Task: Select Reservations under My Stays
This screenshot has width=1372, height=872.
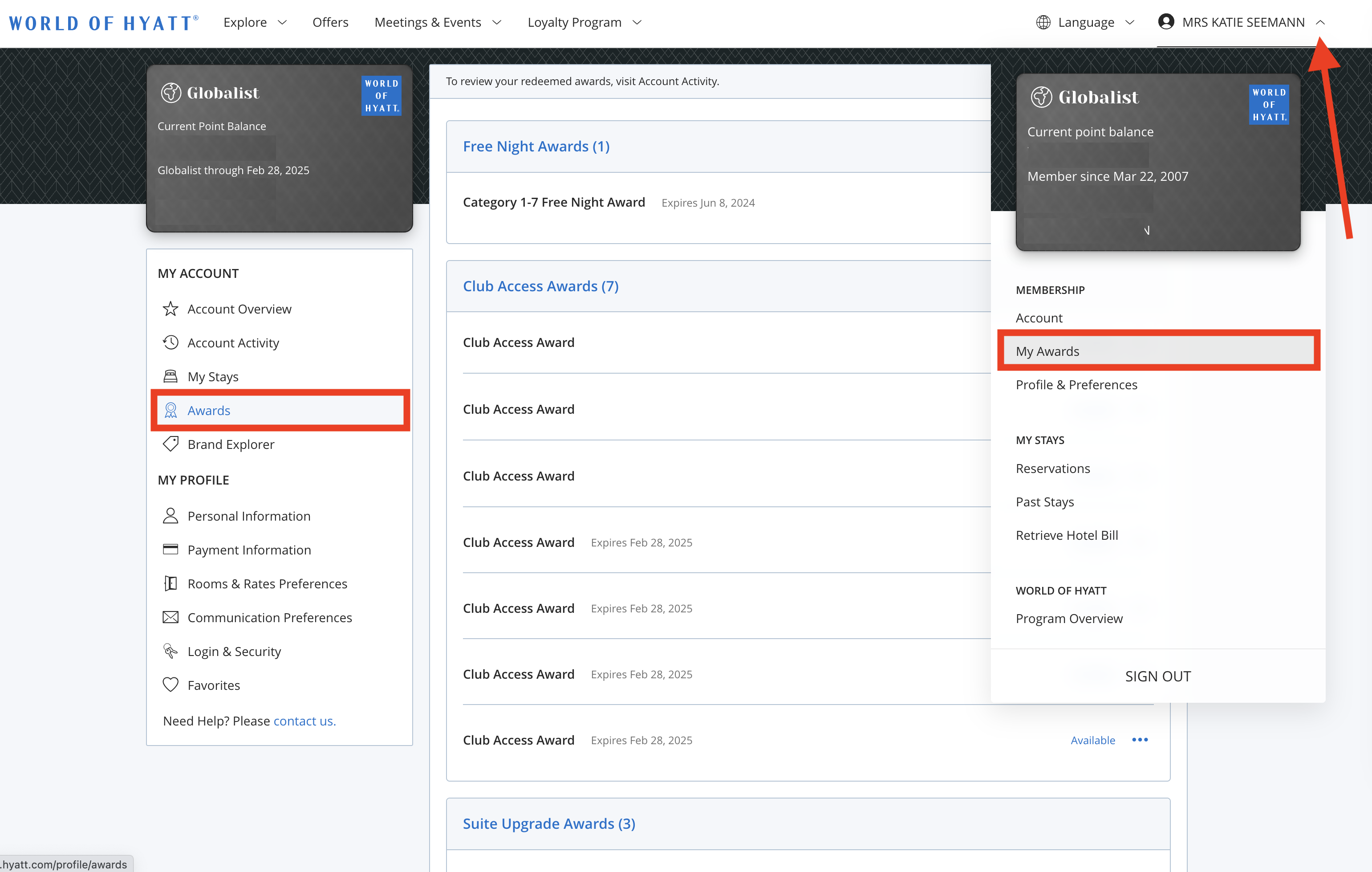Action: coord(1053,469)
